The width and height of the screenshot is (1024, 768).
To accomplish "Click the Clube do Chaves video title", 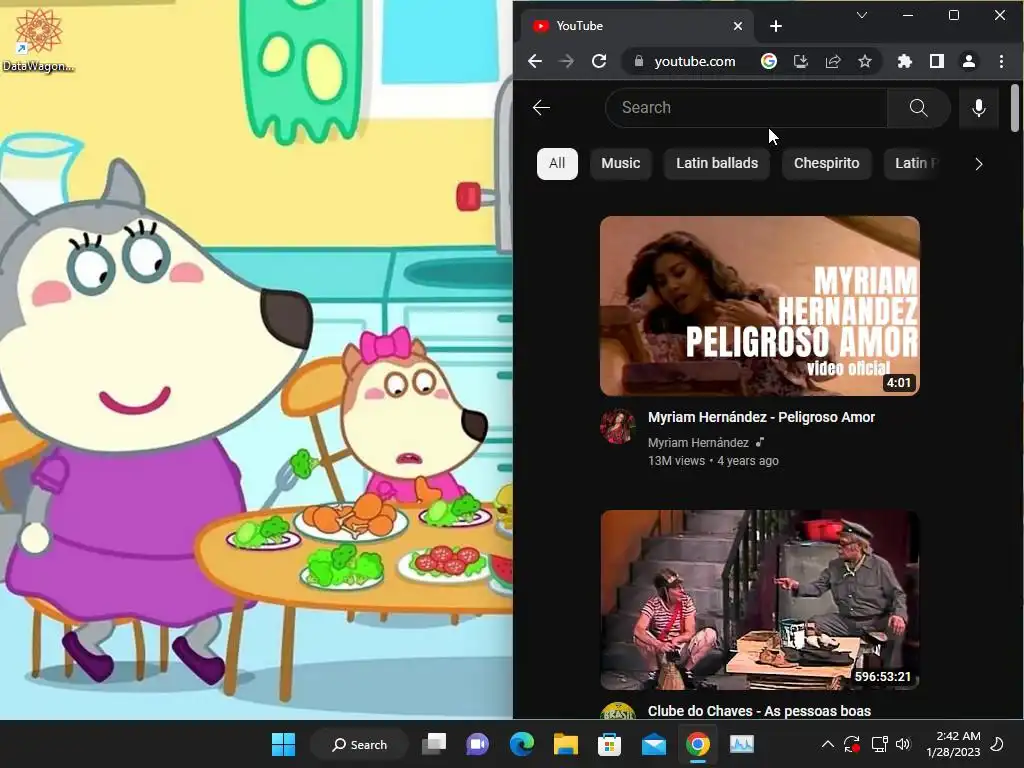I will point(759,711).
